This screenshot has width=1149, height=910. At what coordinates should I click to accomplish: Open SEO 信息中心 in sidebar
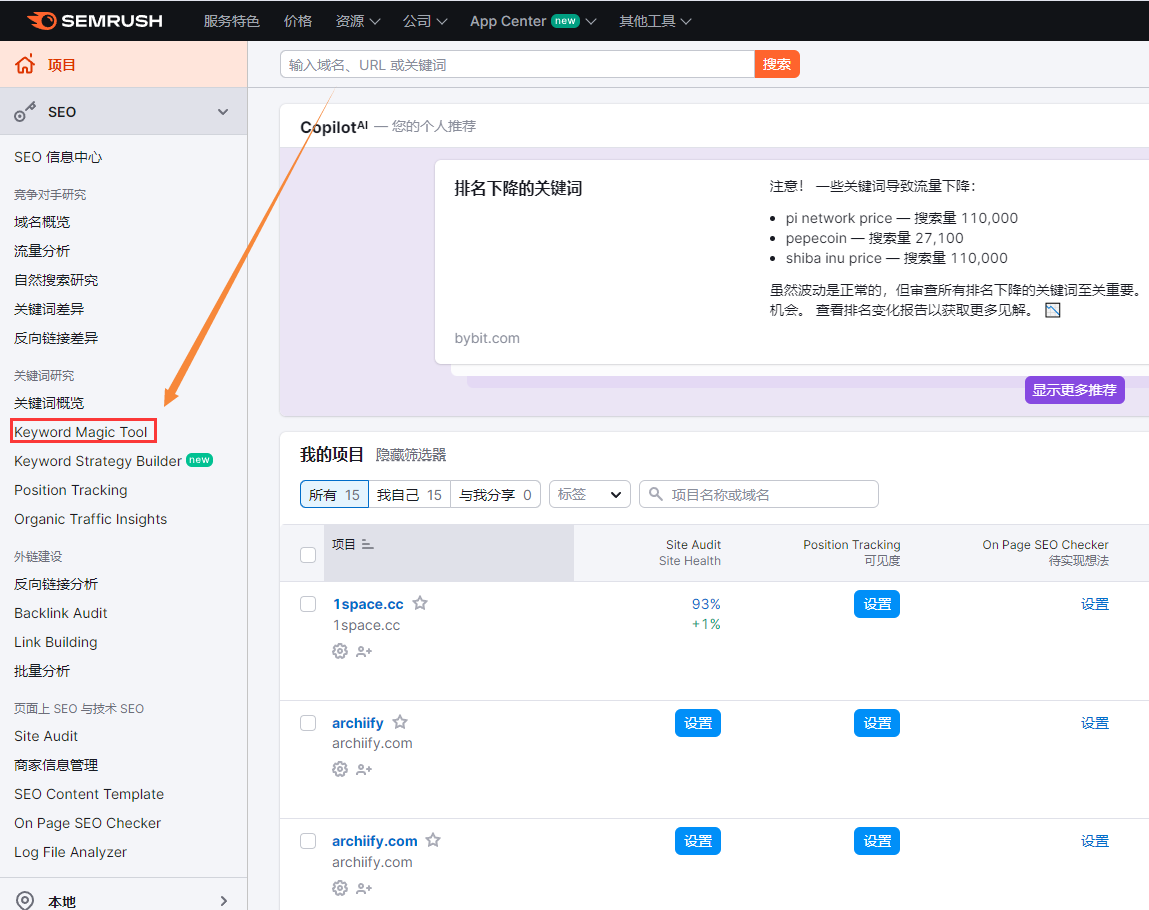[x=58, y=157]
